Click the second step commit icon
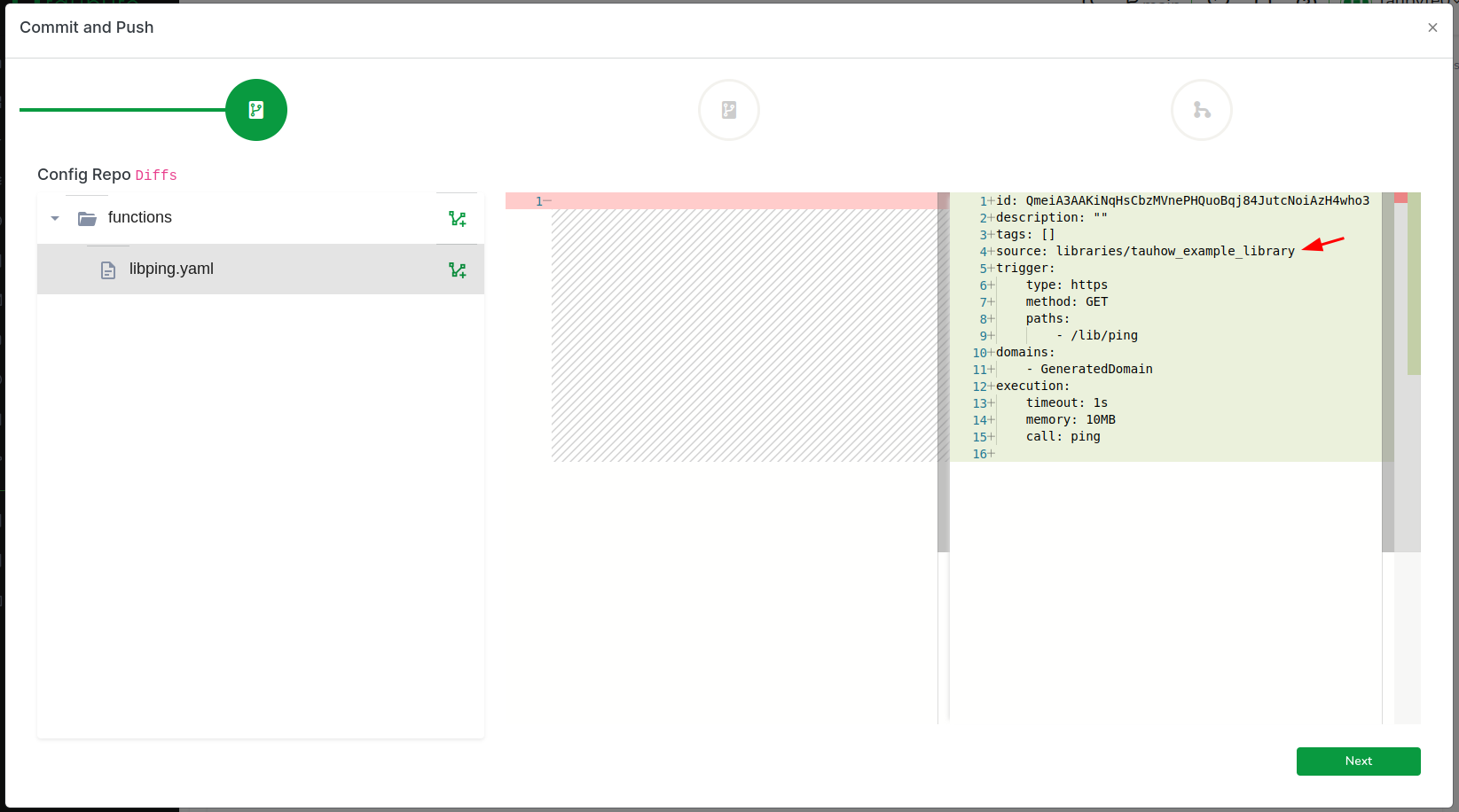The width and height of the screenshot is (1459, 812). coord(729,110)
